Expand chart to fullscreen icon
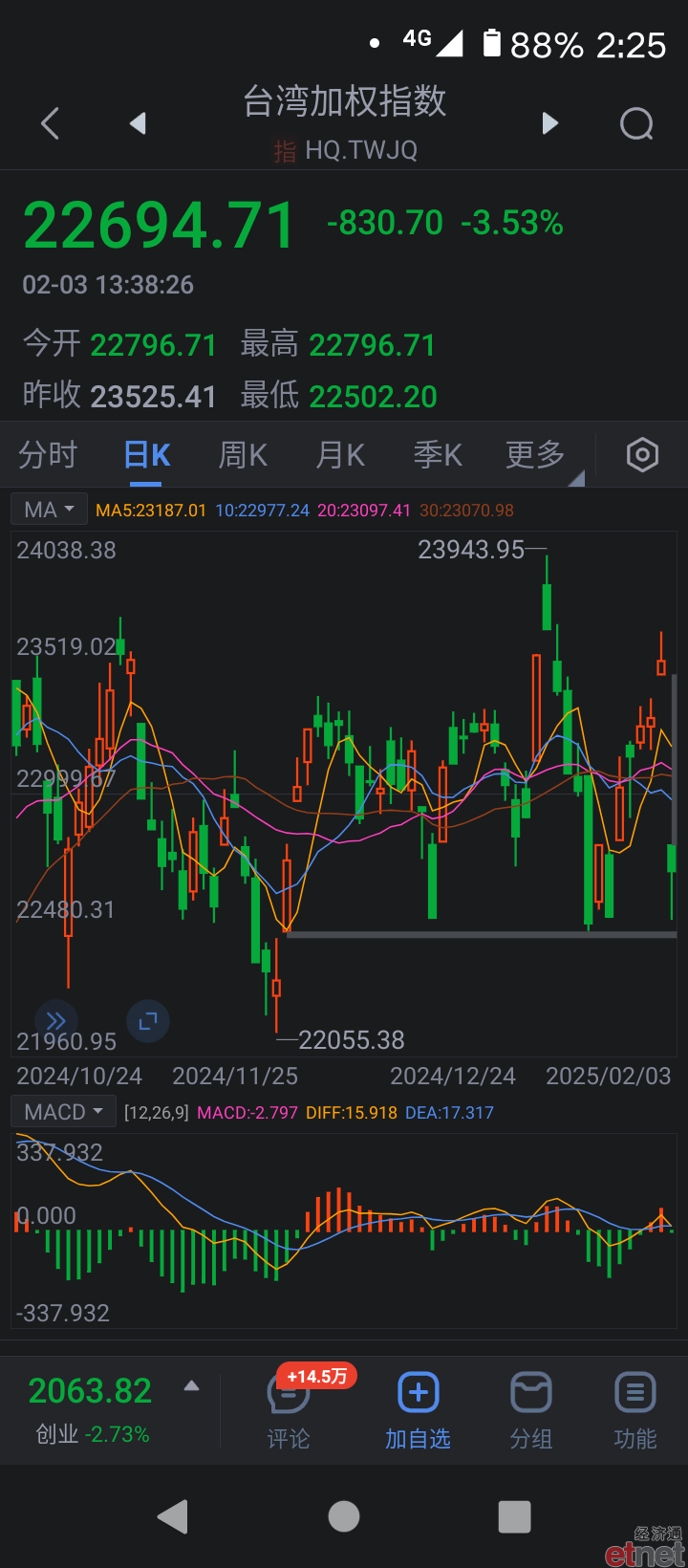The width and height of the screenshot is (688, 1568). pyautogui.click(x=148, y=1021)
